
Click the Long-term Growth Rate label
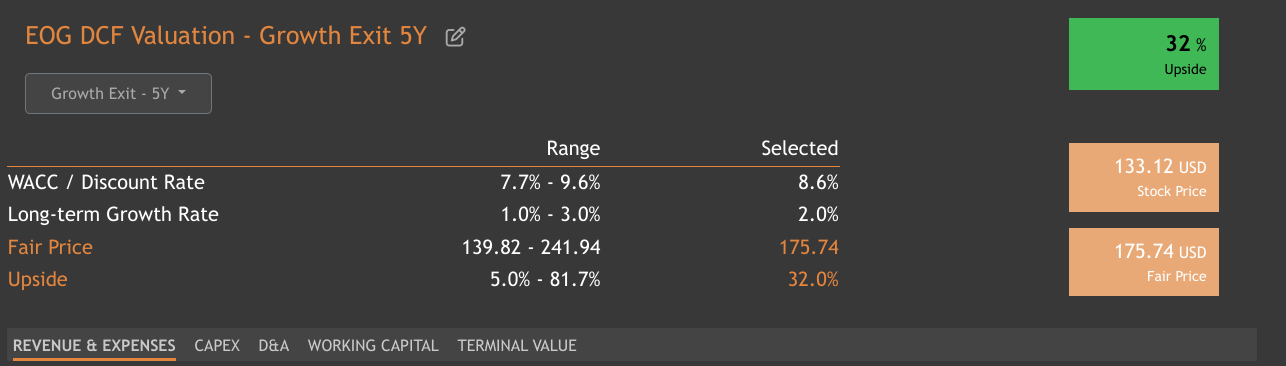(113, 214)
